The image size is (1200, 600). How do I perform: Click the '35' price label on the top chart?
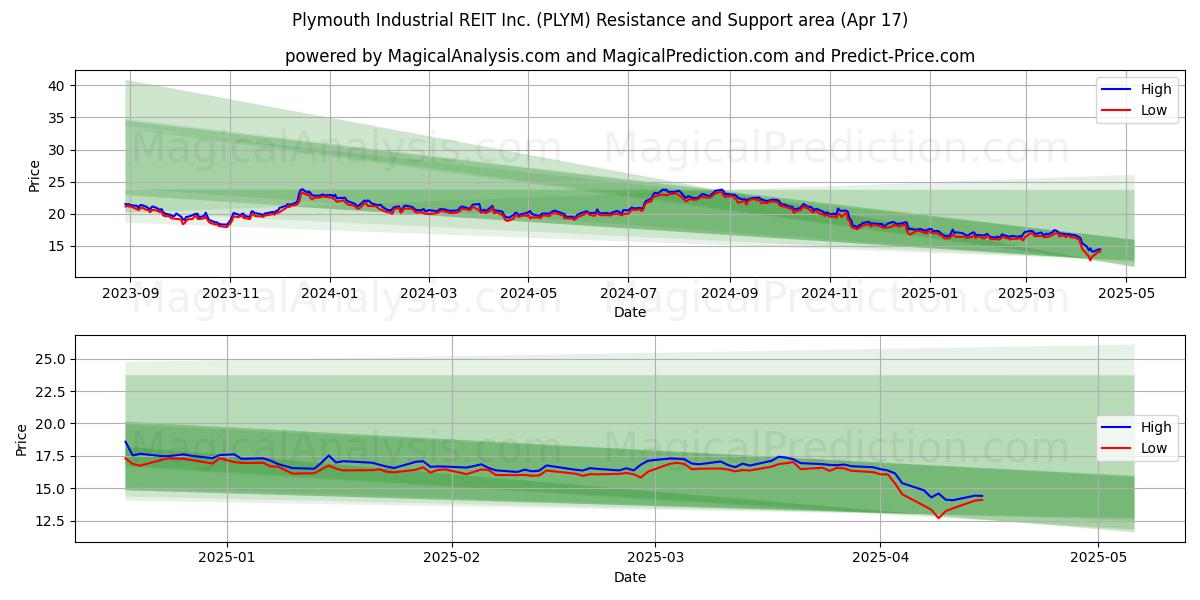pyautogui.click(x=57, y=118)
